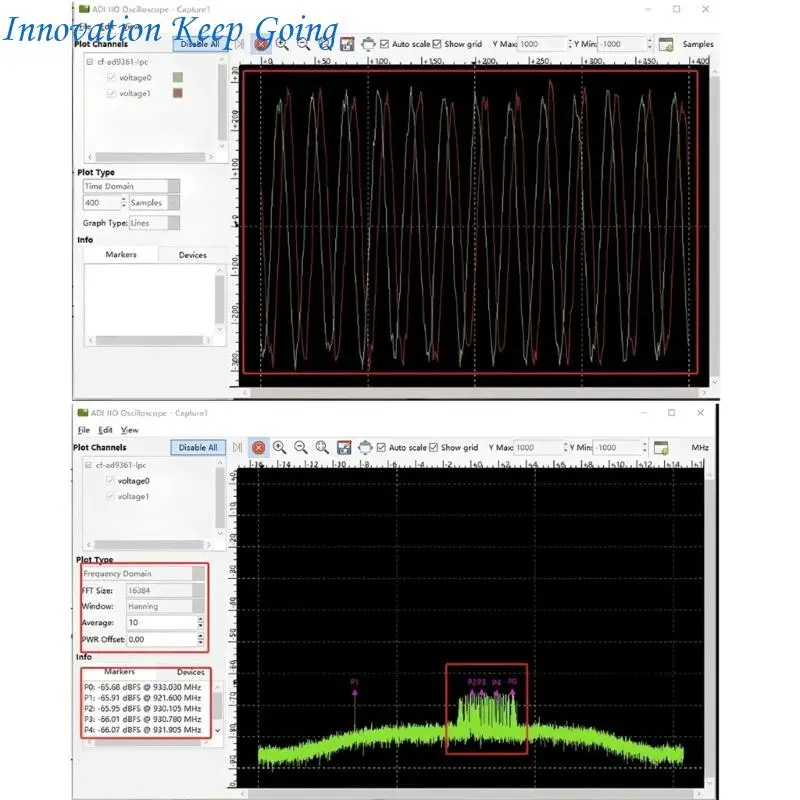Click the sample count field showing 400
800x800 pixels.
pyautogui.click(x=102, y=203)
